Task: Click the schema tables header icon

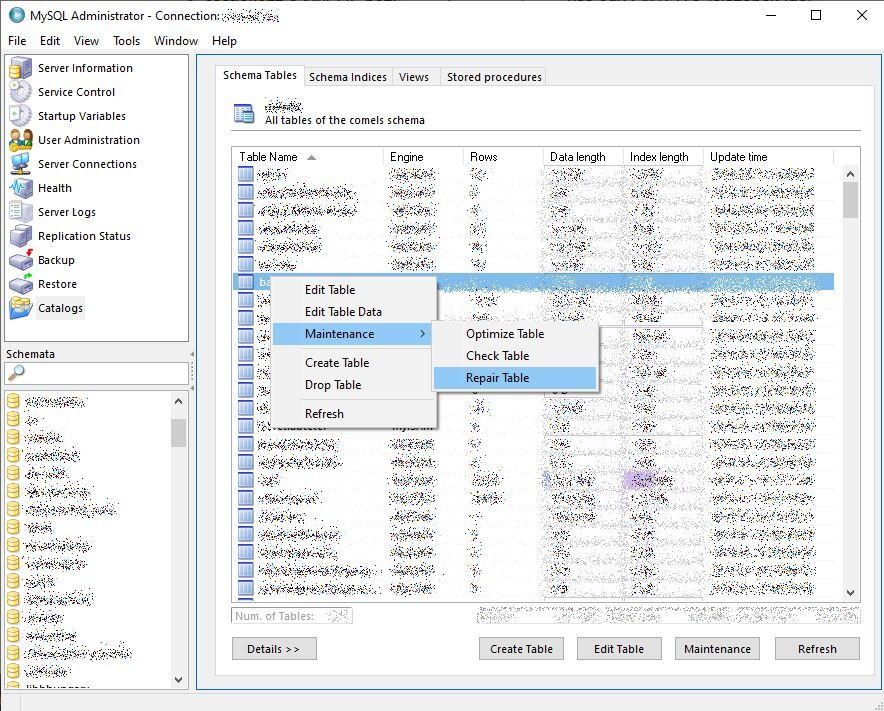Action: [x=244, y=113]
